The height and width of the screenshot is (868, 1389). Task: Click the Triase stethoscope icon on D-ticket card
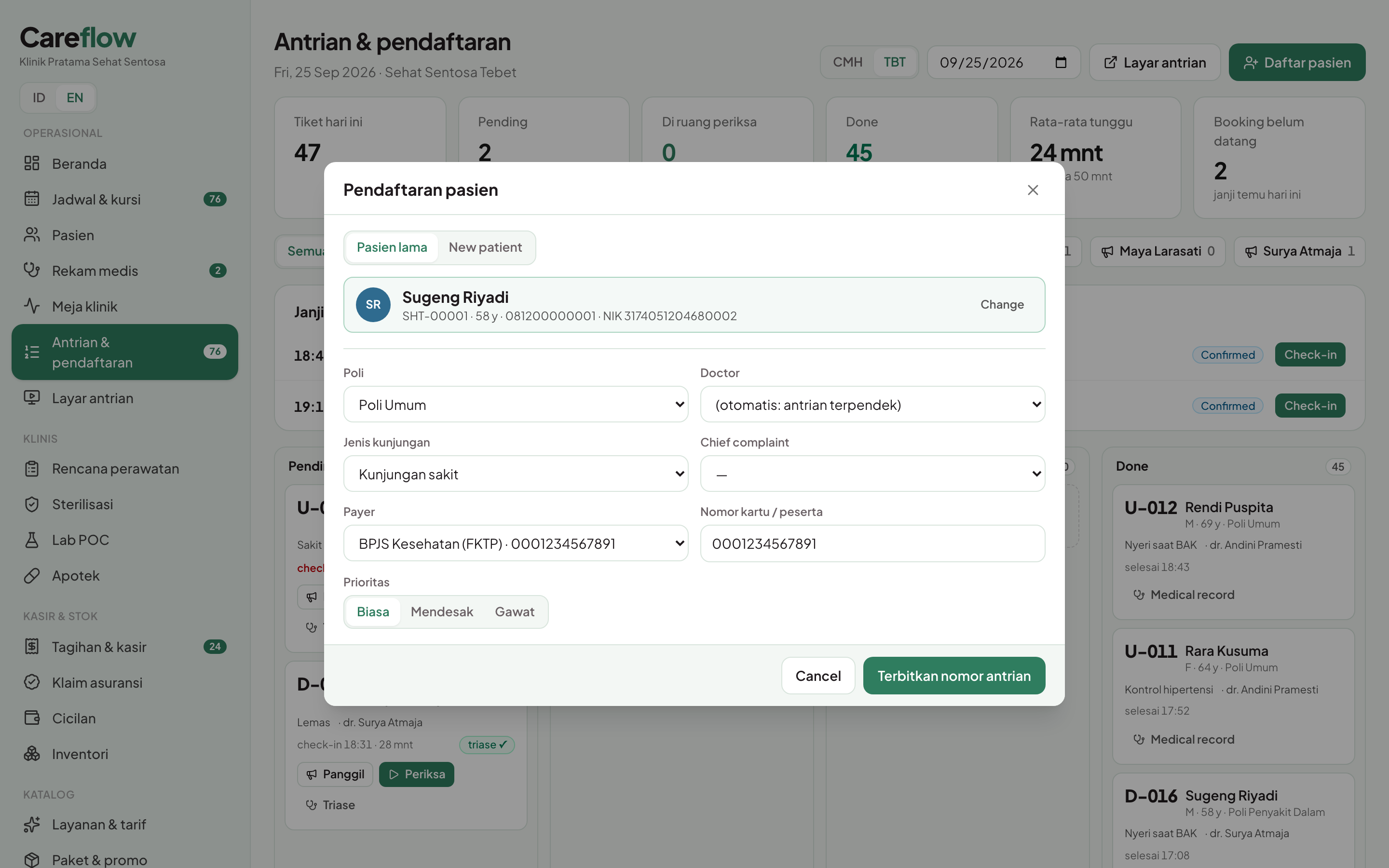311,805
